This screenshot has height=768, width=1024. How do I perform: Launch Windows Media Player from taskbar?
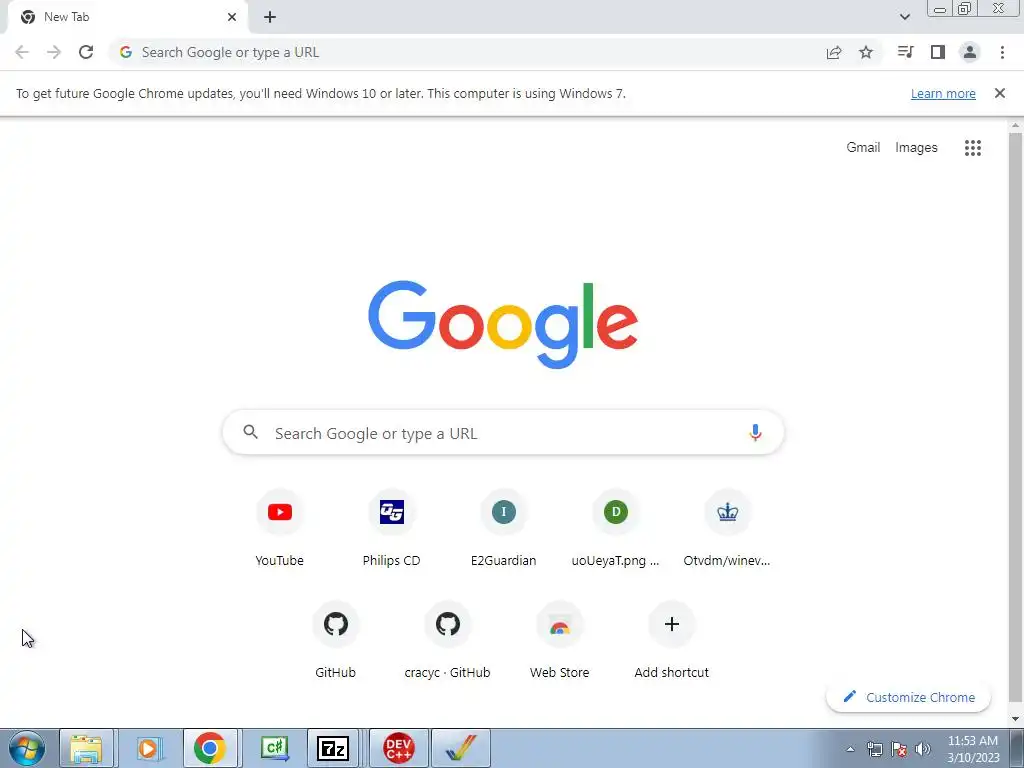tap(148, 748)
